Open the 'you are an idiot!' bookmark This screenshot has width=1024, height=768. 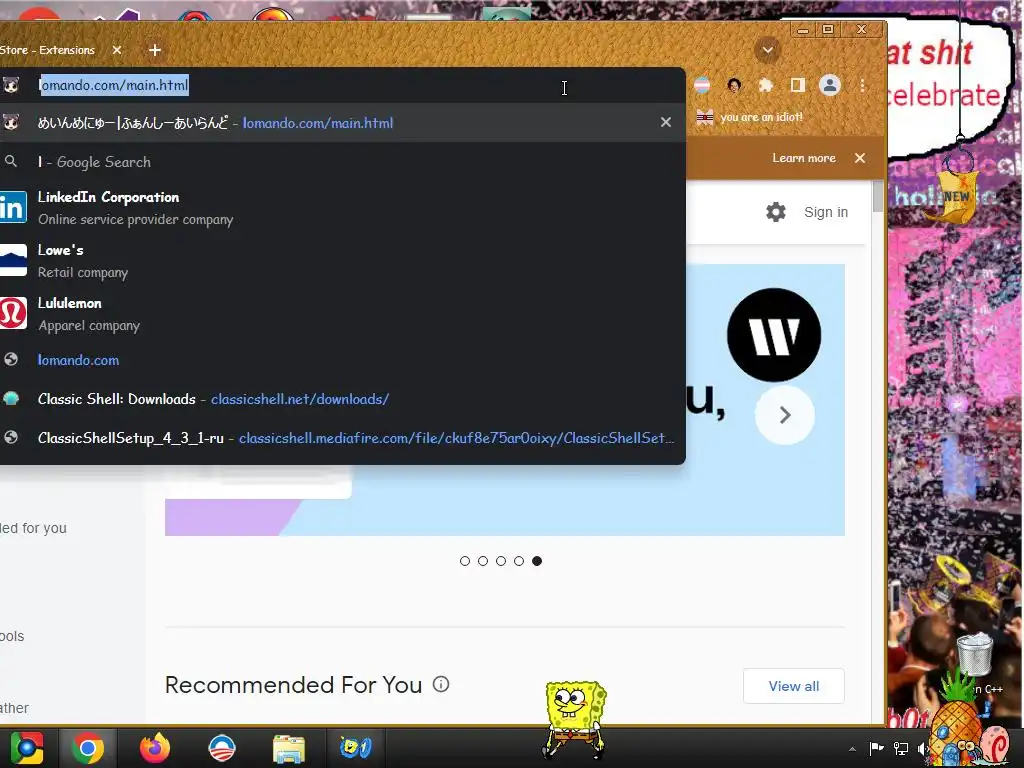click(x=750, y=118)
